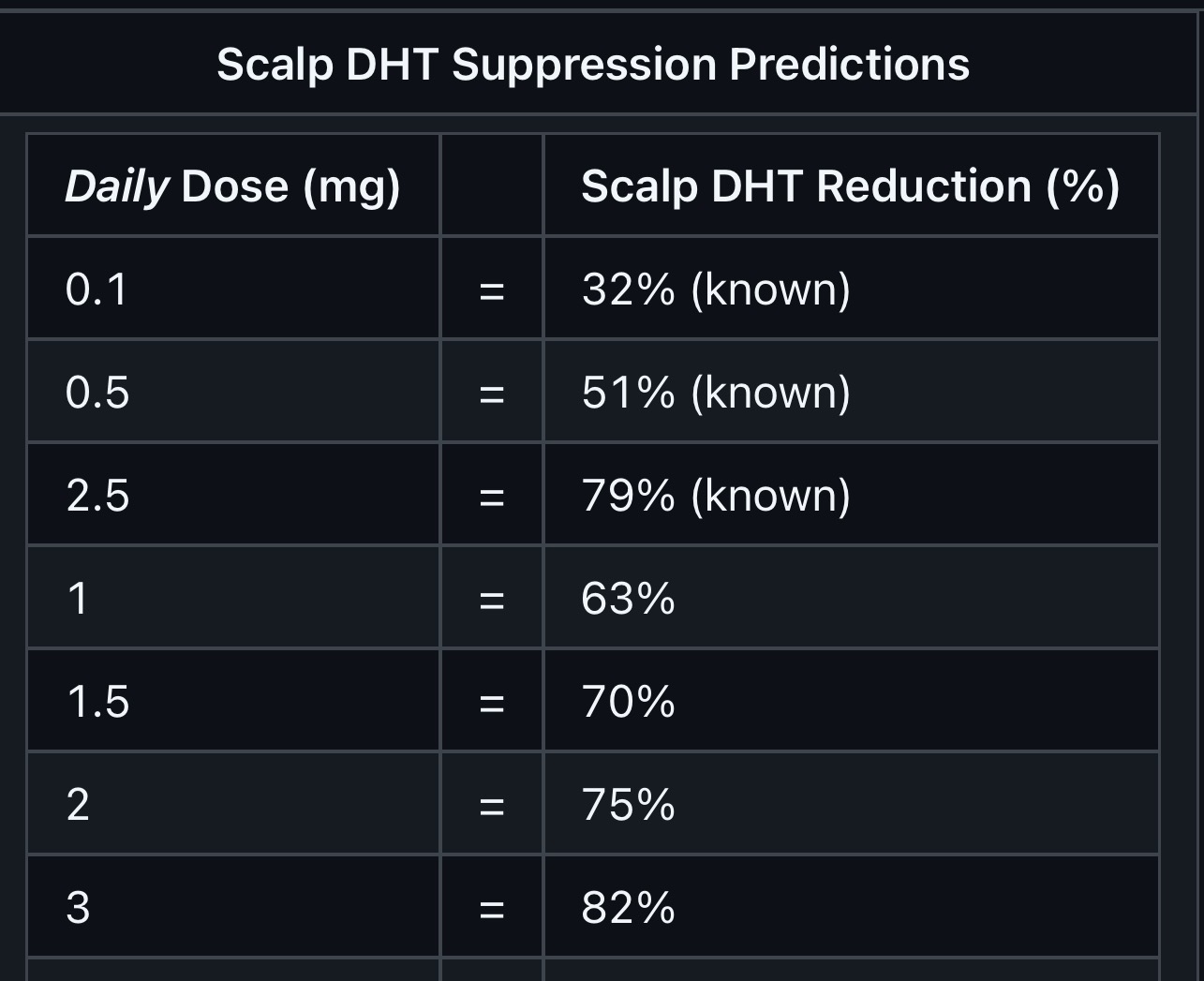Click the equals sign in the 0.1 row
This screenshot has width=1204, height=981.
point(492,292)
